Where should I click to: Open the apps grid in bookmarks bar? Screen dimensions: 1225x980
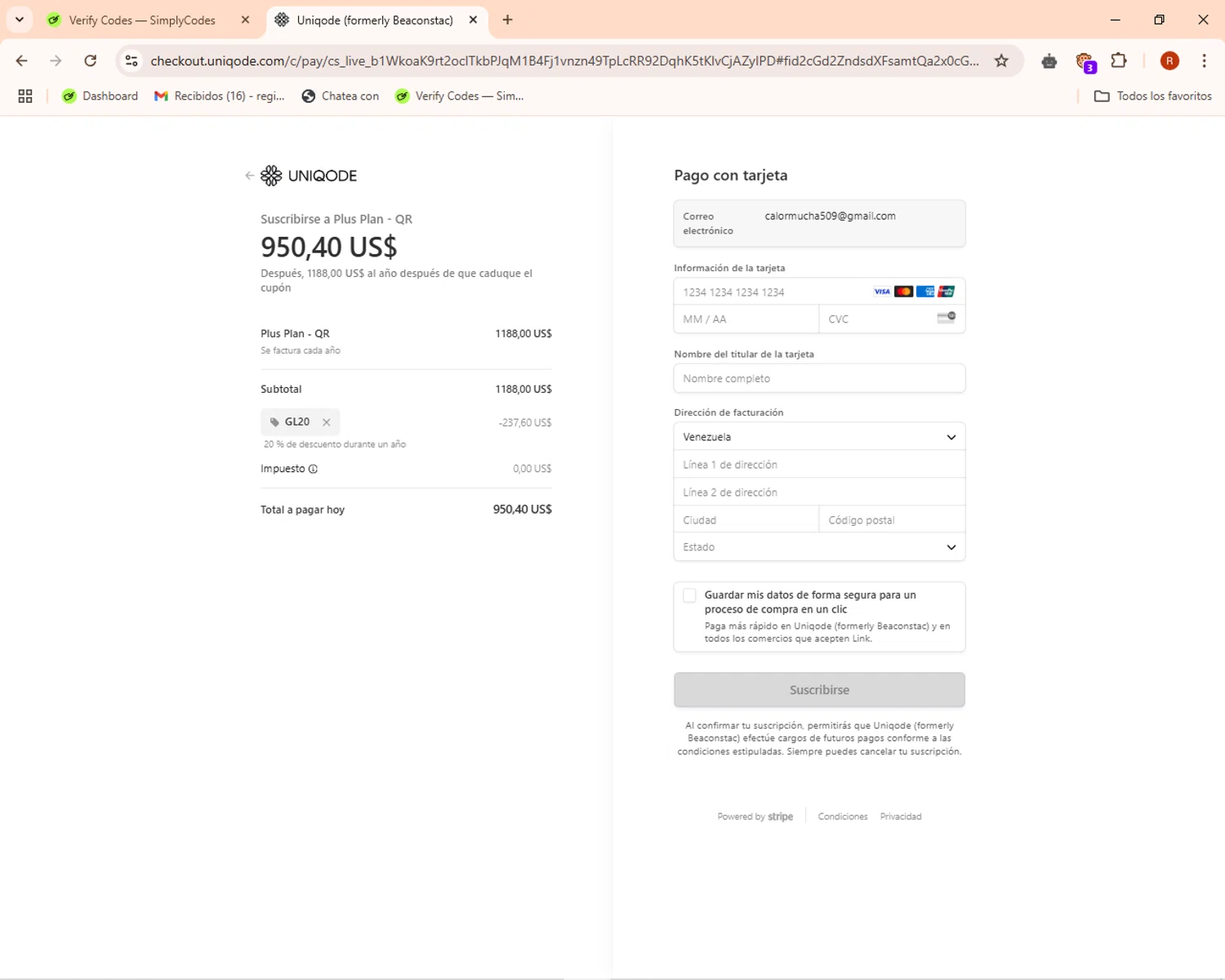25,96
